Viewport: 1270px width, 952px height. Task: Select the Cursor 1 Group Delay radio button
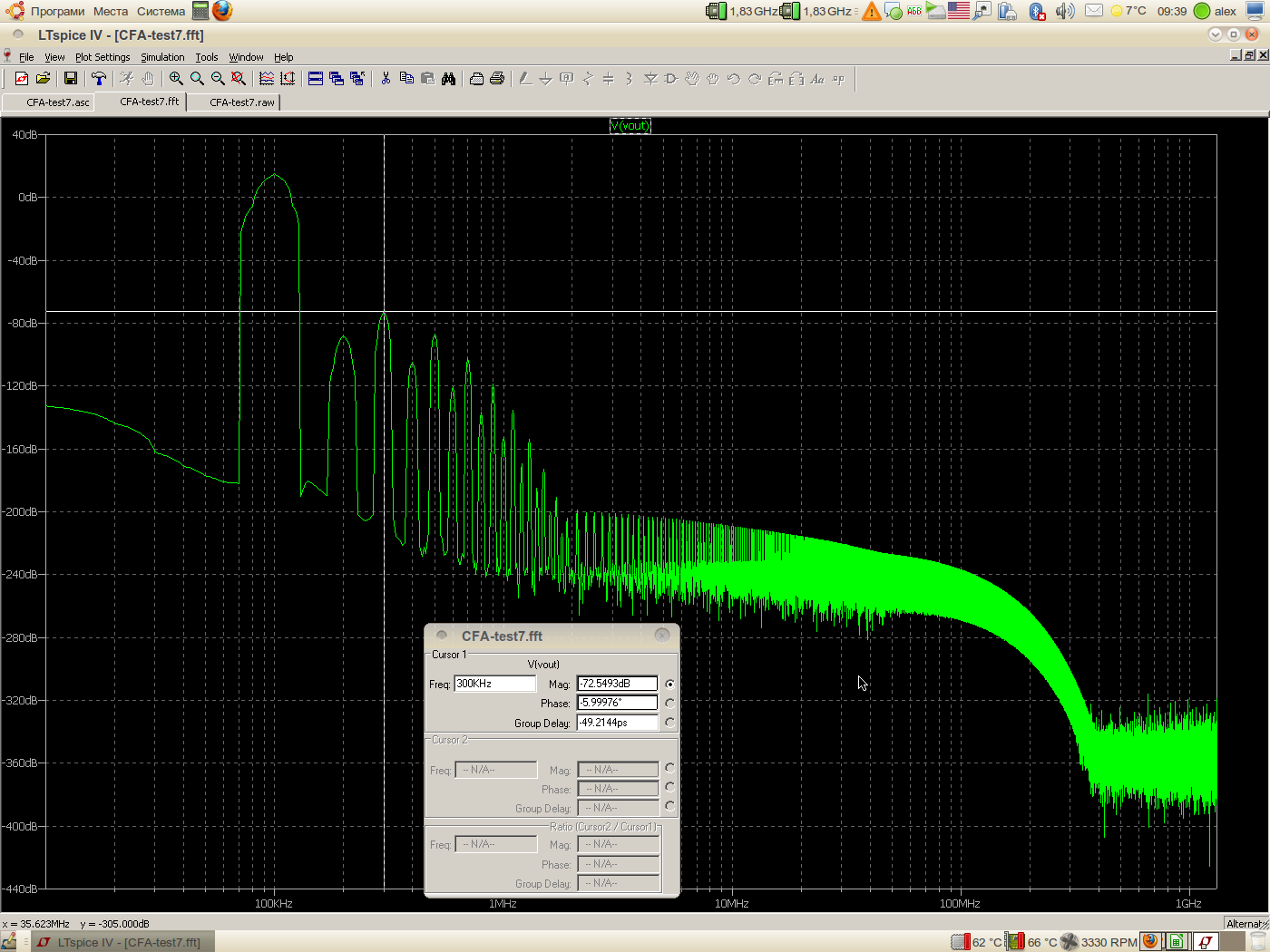(669, 723)
